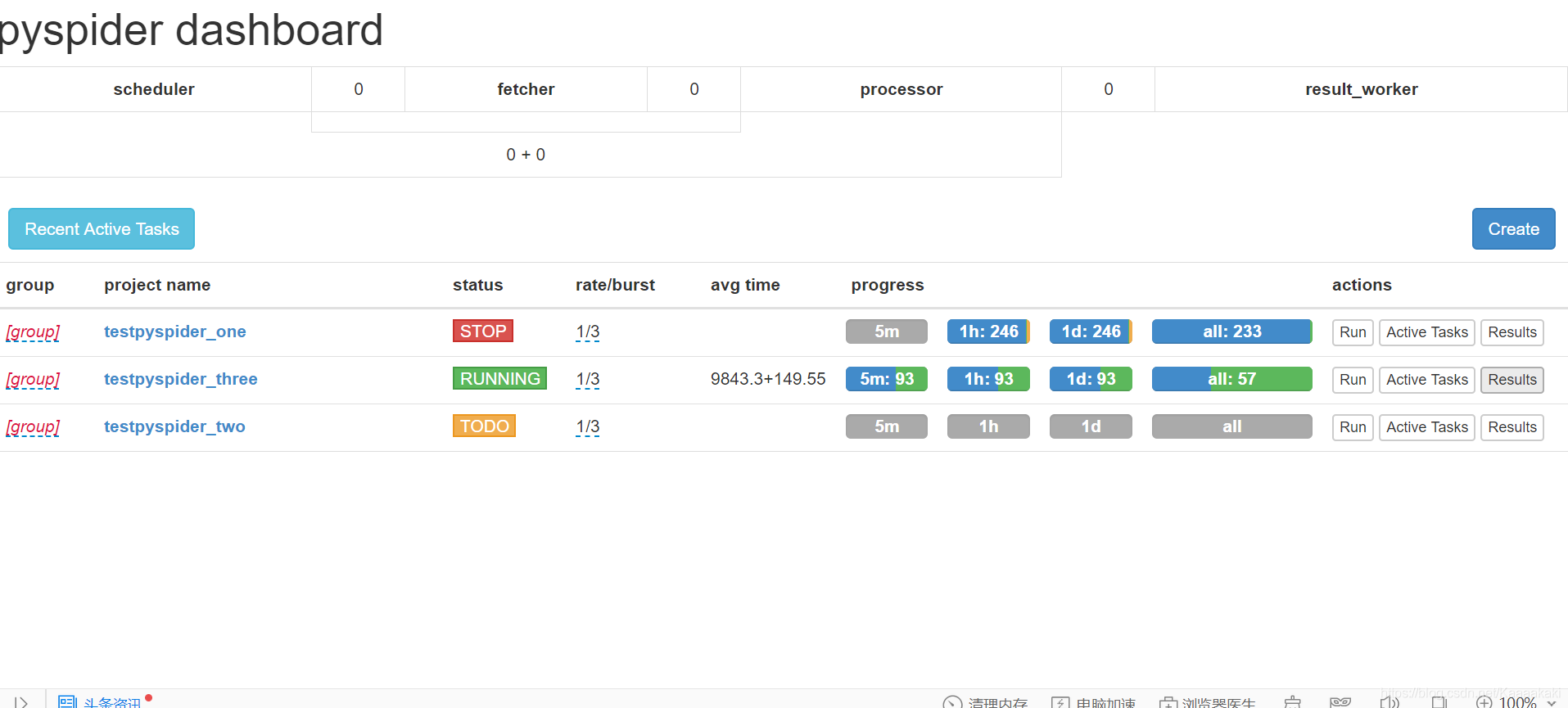The height and width of the screenshot is (708, 1568).
Task: Click the 1h progress bar of testpyspider_two
Action: tap(988, 426)
